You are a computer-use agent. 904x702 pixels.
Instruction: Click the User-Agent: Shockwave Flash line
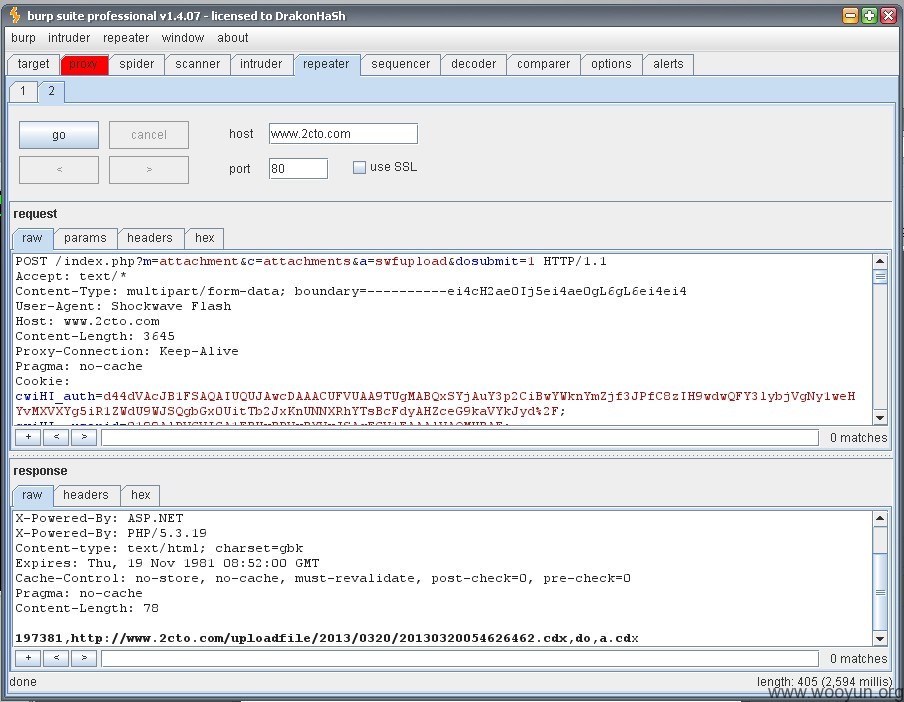tap(123, 307)
